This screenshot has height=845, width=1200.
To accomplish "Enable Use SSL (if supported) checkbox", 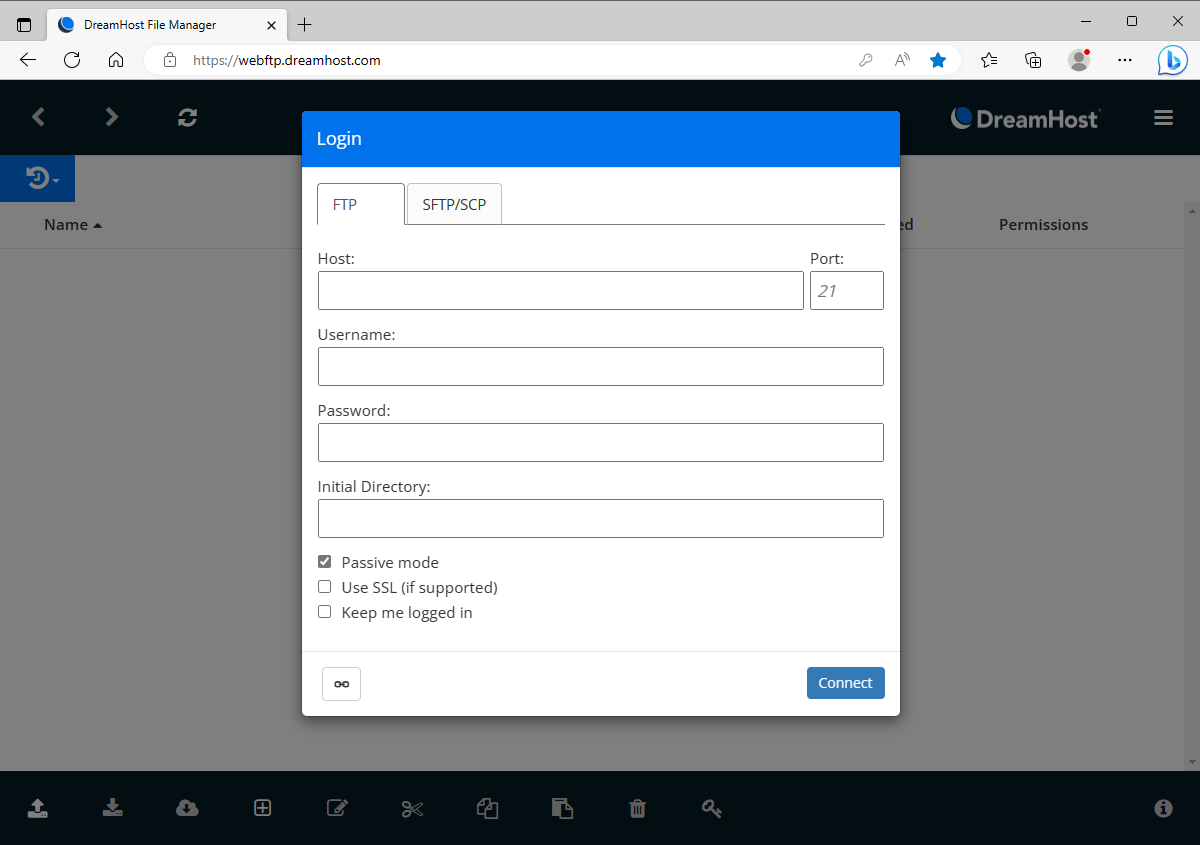I will click(x=324, y=587).
